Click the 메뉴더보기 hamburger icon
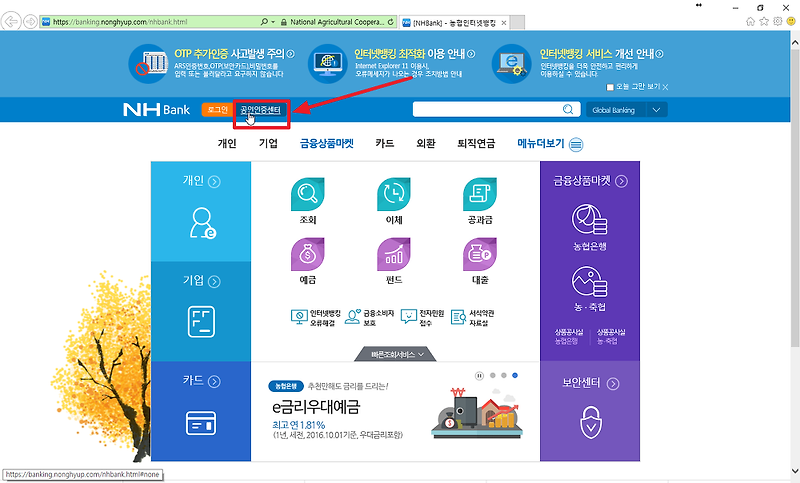The width and height of the screenshot is (800, 483). [x=576, y=144]
